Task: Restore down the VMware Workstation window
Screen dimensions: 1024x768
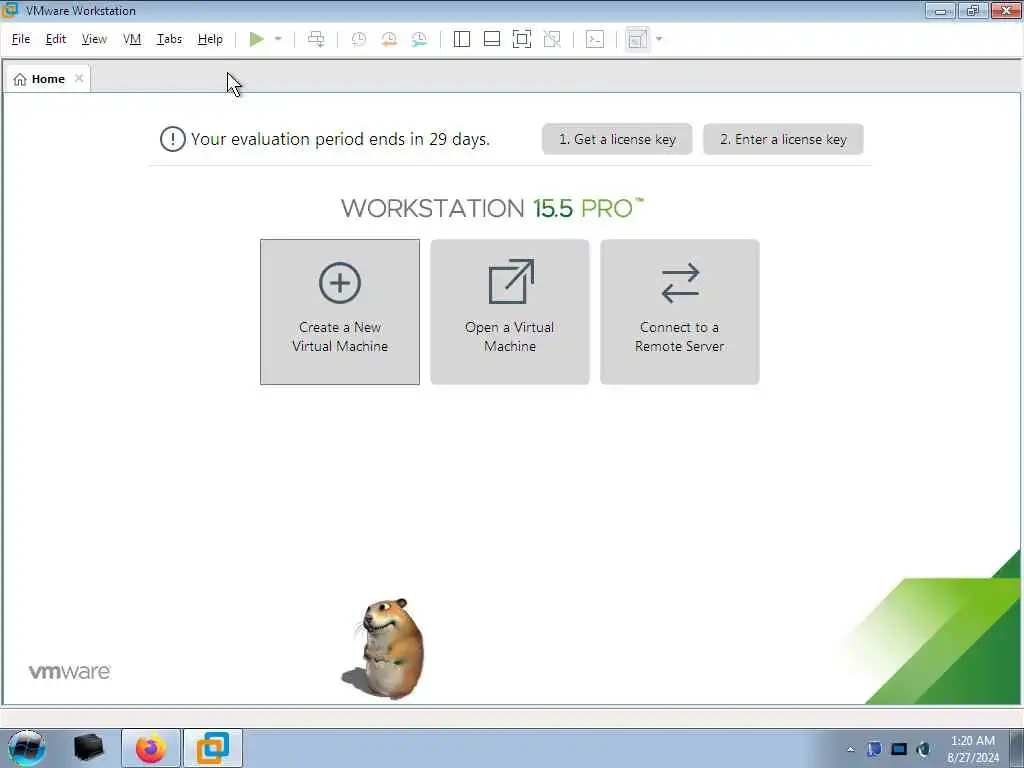Action: [x=973, y=10]
